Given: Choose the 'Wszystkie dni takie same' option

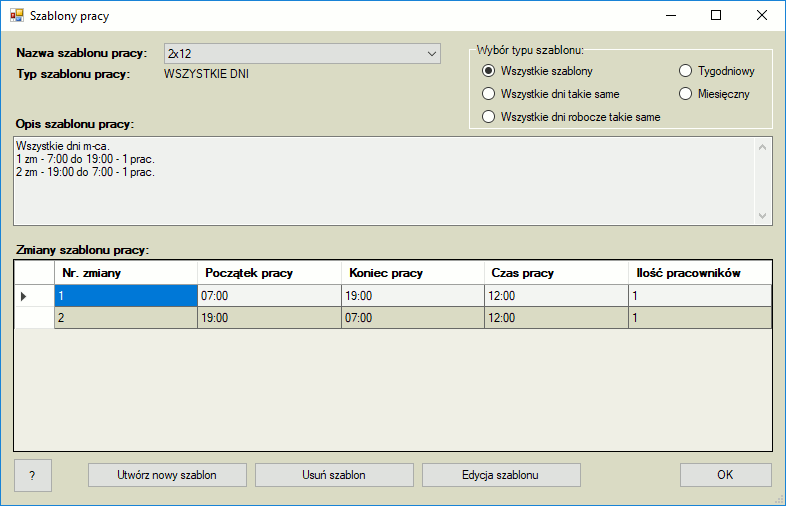Looking at the screenshot, I should (489, 94).
